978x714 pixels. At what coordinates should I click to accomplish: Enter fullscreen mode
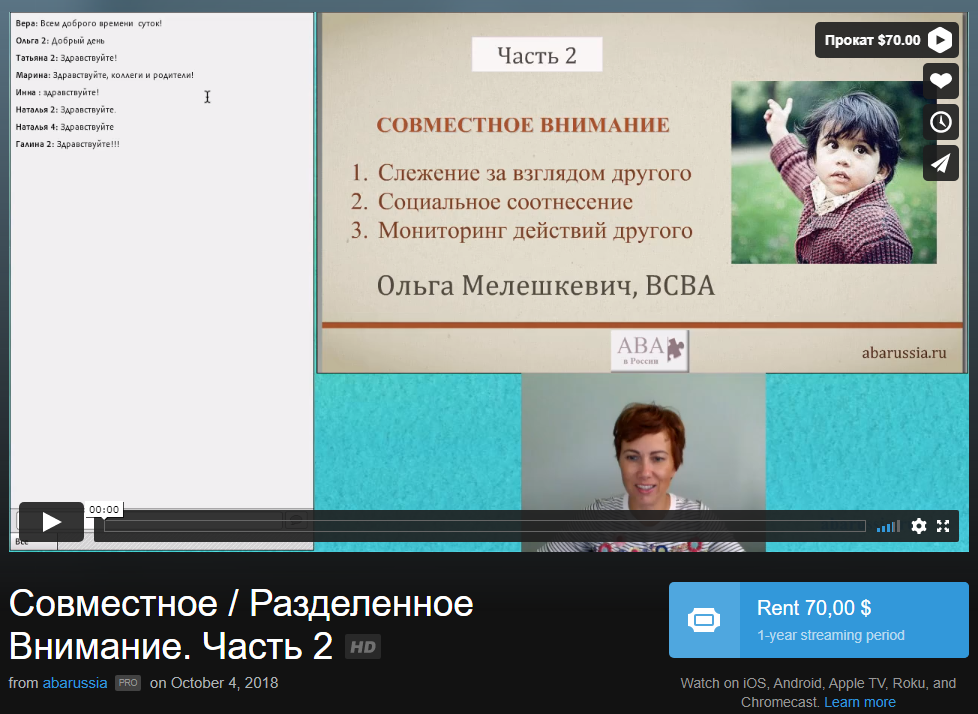[x=943, y=525]
